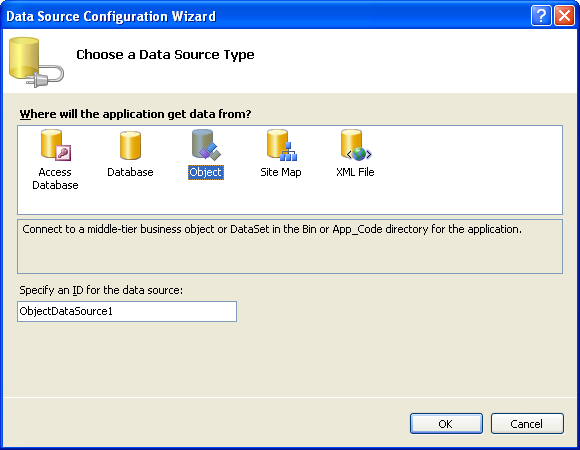580x450 pixels.
Task: Click the wizard database plug header icon
Action: point(36,62)
